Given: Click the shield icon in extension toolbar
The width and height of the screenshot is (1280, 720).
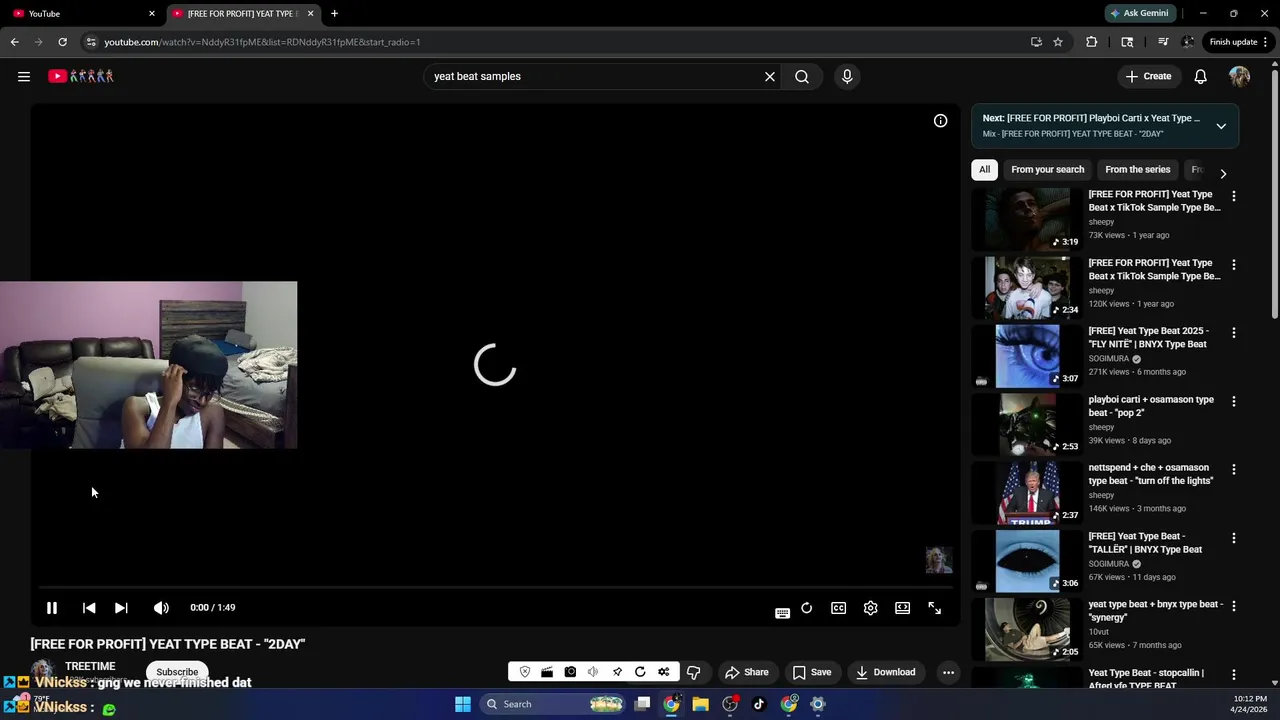Looking at the screenshot, I should tap(525, 672).
